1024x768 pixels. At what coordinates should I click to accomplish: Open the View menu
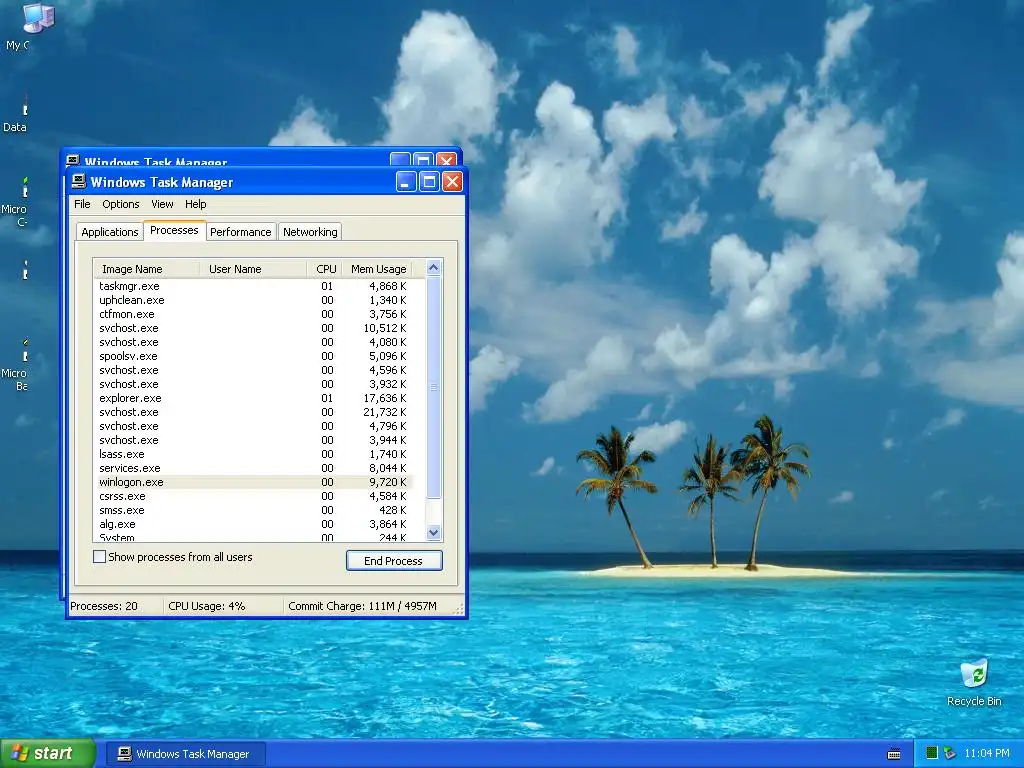pos(162,204)
